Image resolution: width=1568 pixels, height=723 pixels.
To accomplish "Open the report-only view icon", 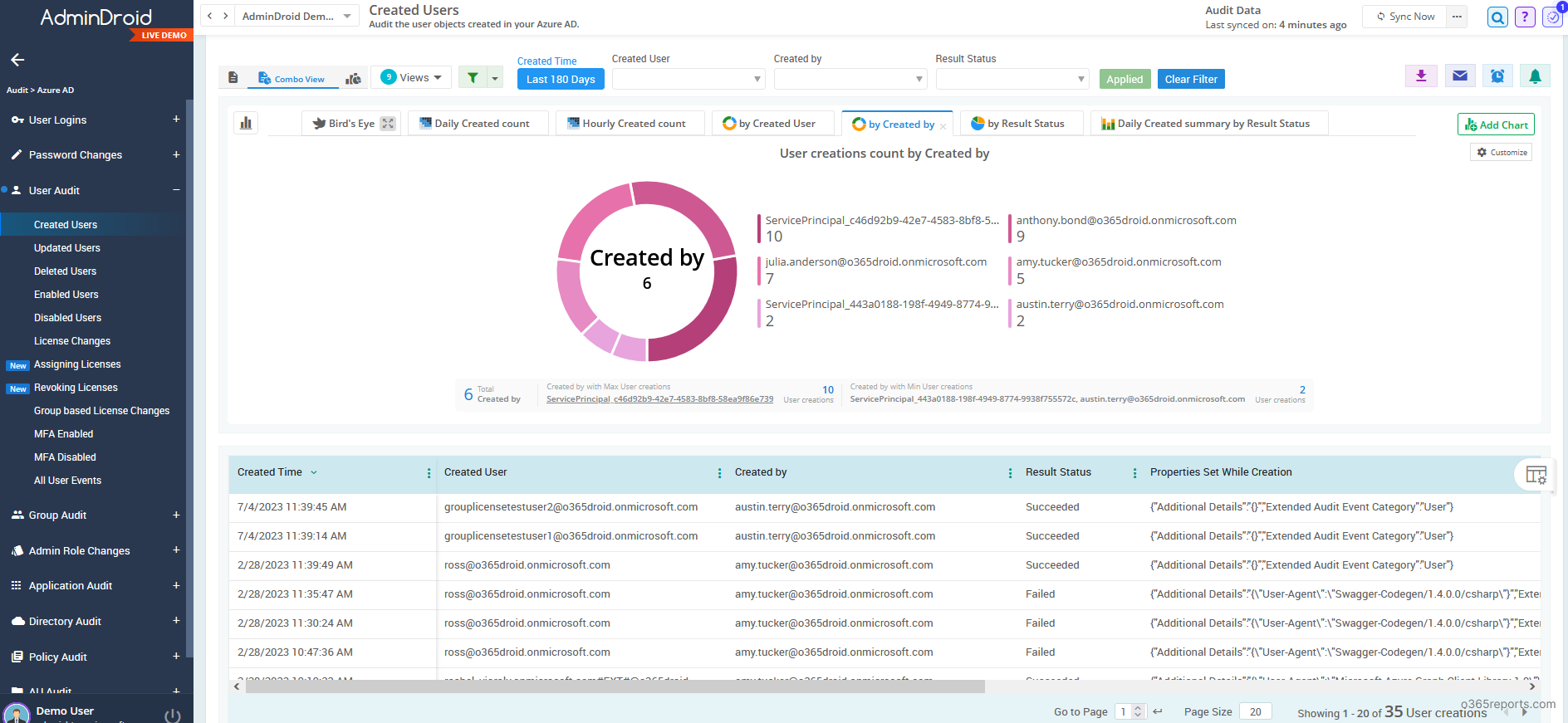I will (x=233, y=78).
